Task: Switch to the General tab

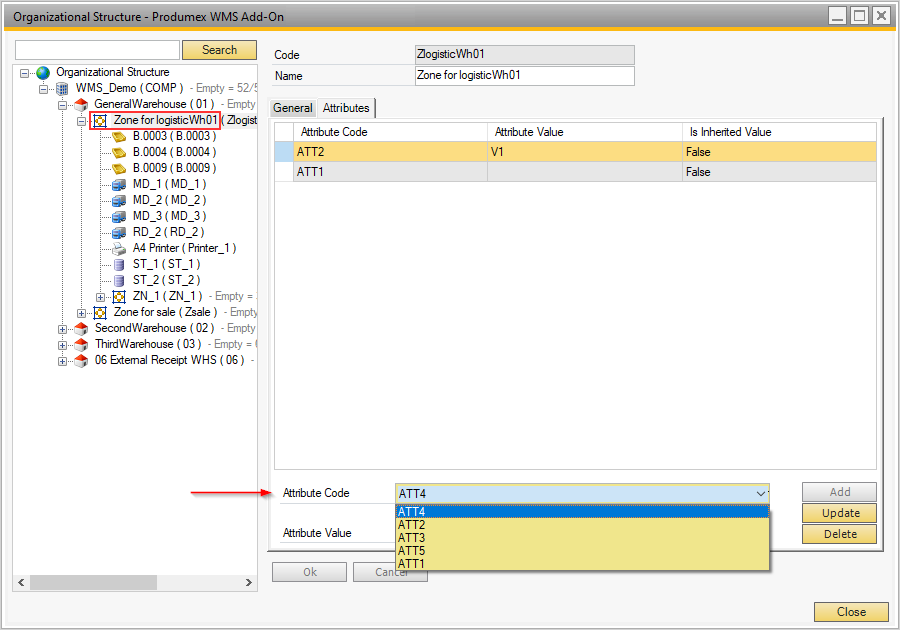Action: (293, 108)
